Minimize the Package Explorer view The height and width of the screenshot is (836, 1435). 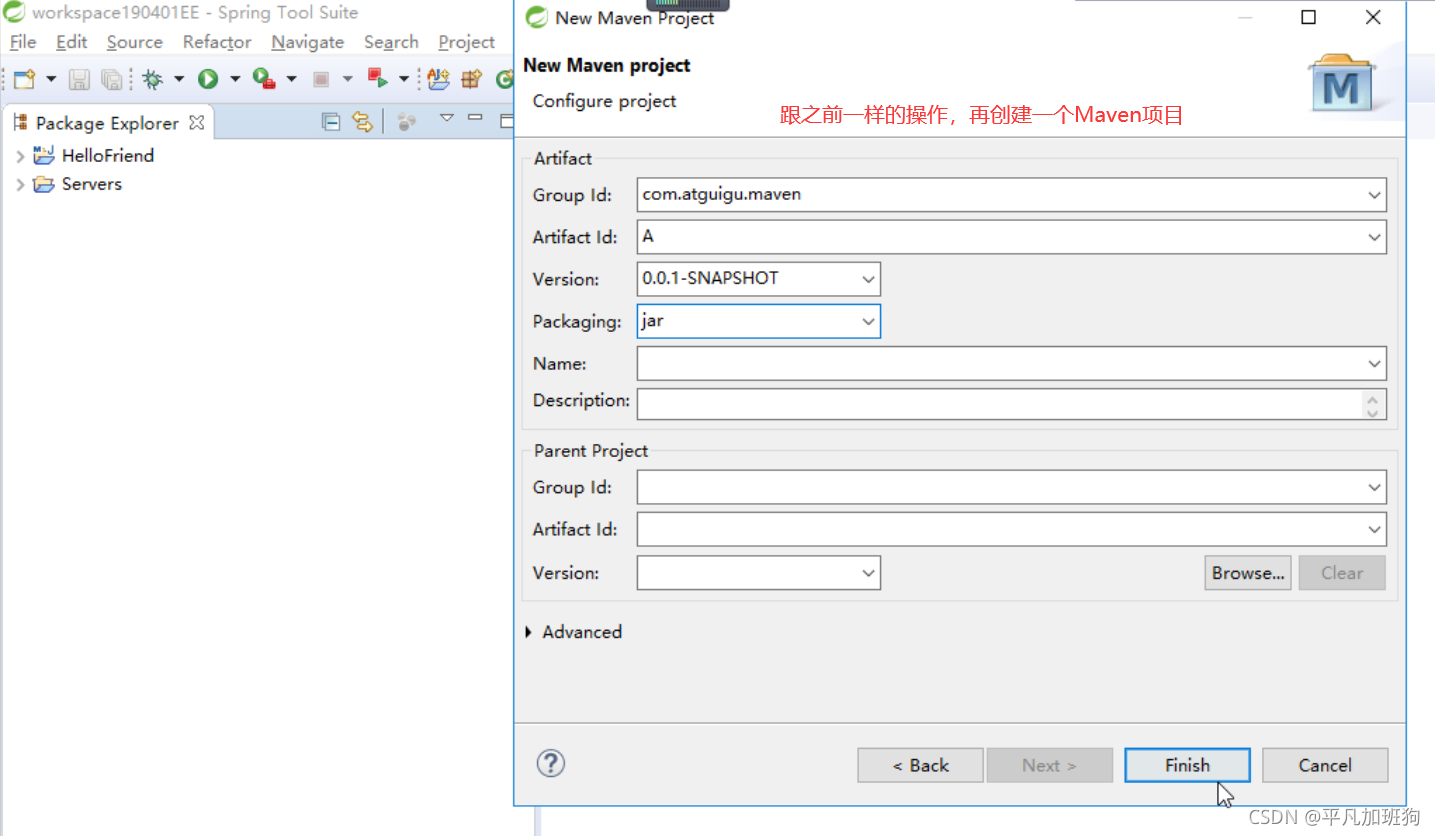[477, 118]
